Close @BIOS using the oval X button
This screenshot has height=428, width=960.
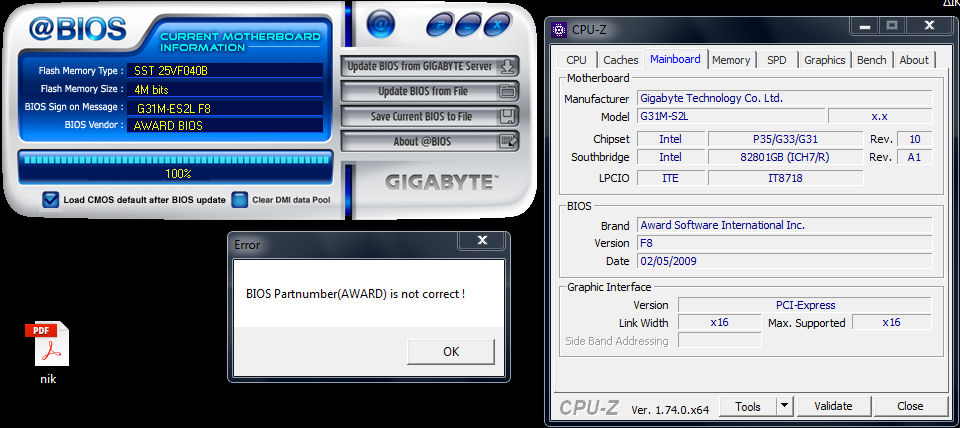coord(497,24)
